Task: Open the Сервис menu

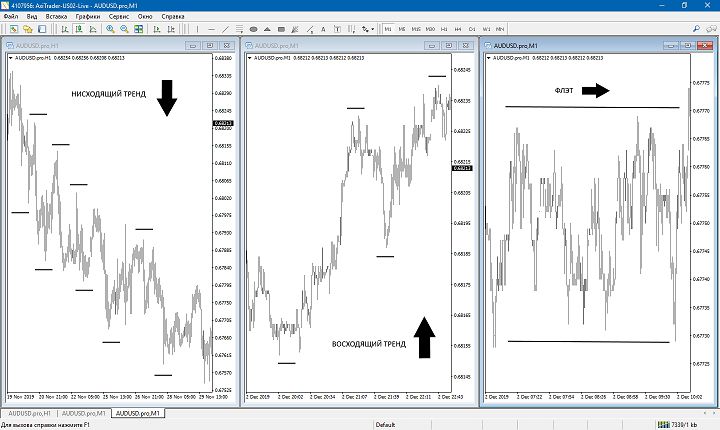Action: (x=119, y=17)
